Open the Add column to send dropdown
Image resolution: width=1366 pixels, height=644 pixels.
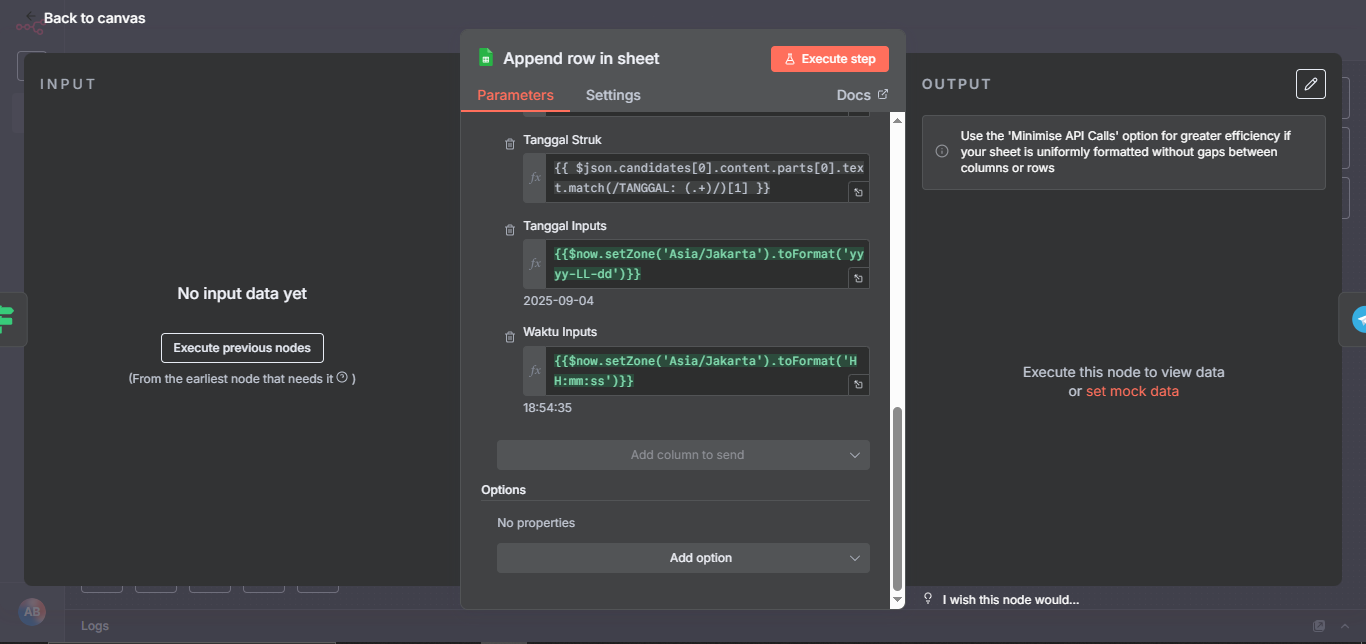tap(683, 455)
